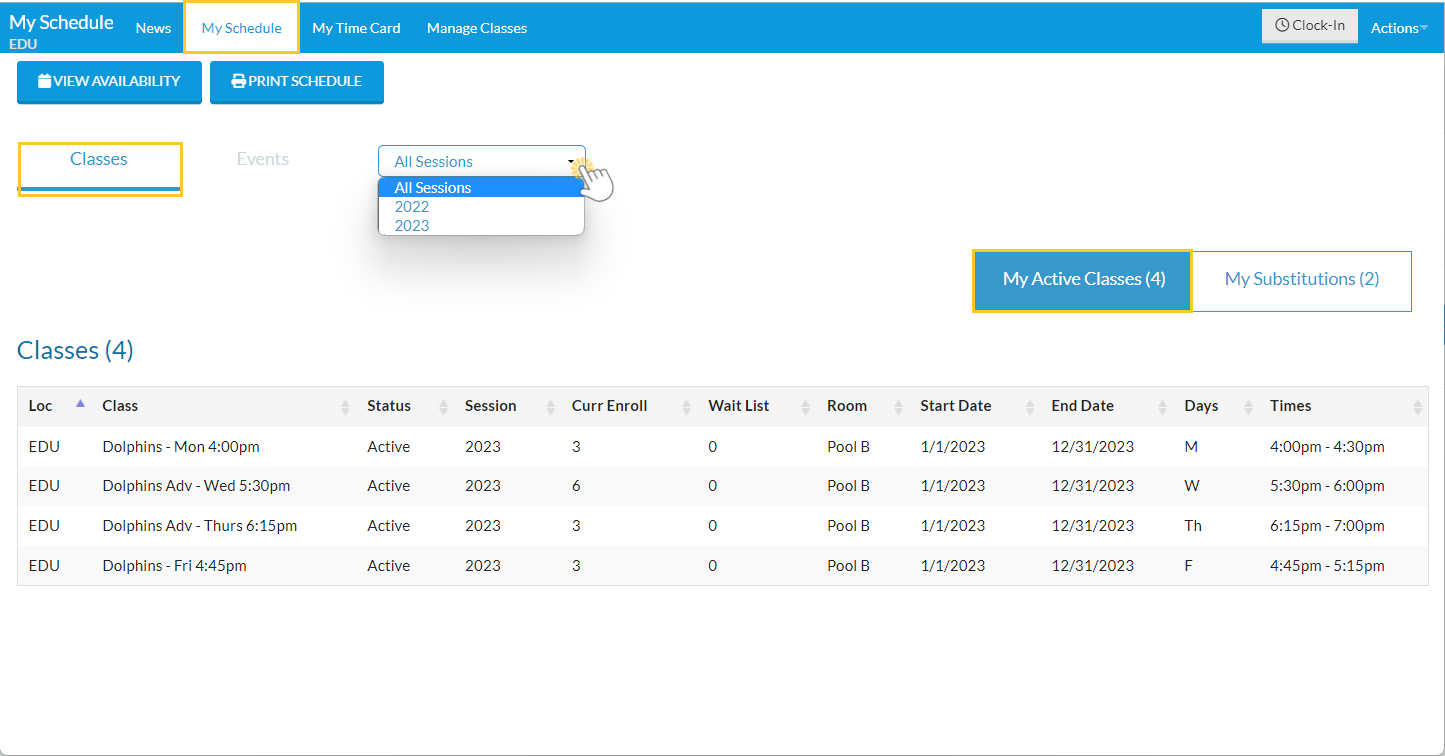This screenshot has height=756, width=1445.
Task: Sort table by Room column
Action: pyautogui.click(x=864, y=406)
